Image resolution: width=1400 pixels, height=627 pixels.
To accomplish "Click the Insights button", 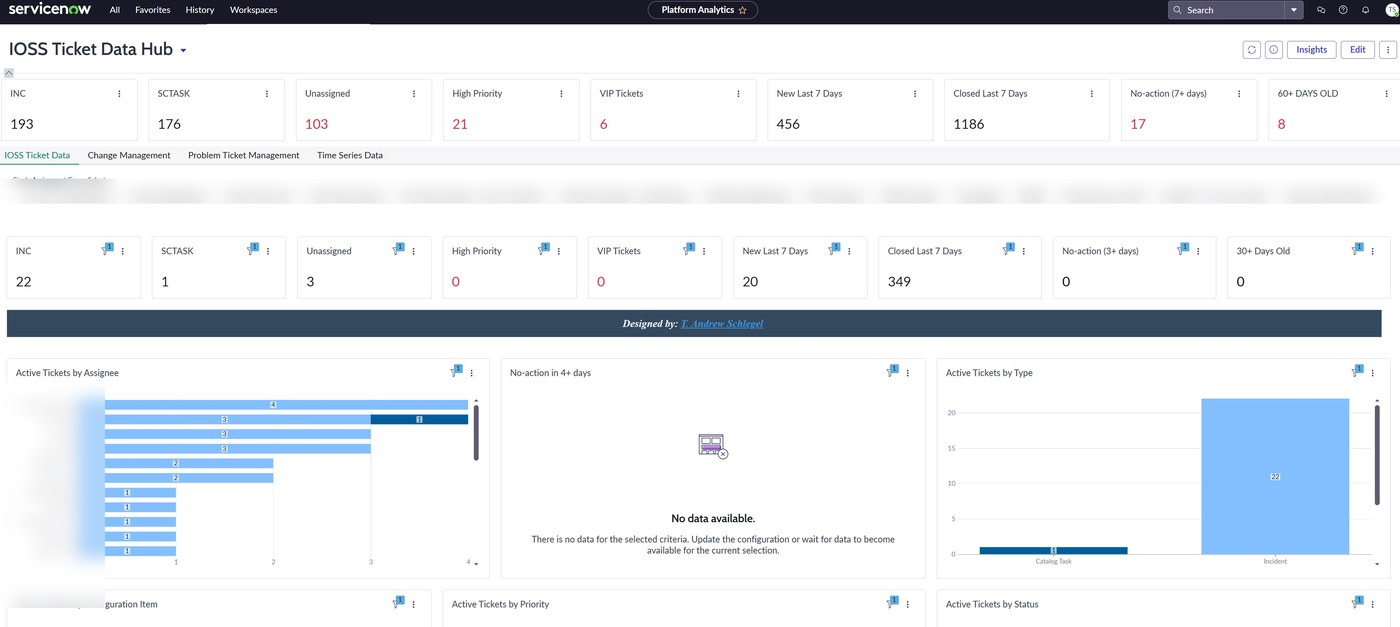I will click(1311, 49).
